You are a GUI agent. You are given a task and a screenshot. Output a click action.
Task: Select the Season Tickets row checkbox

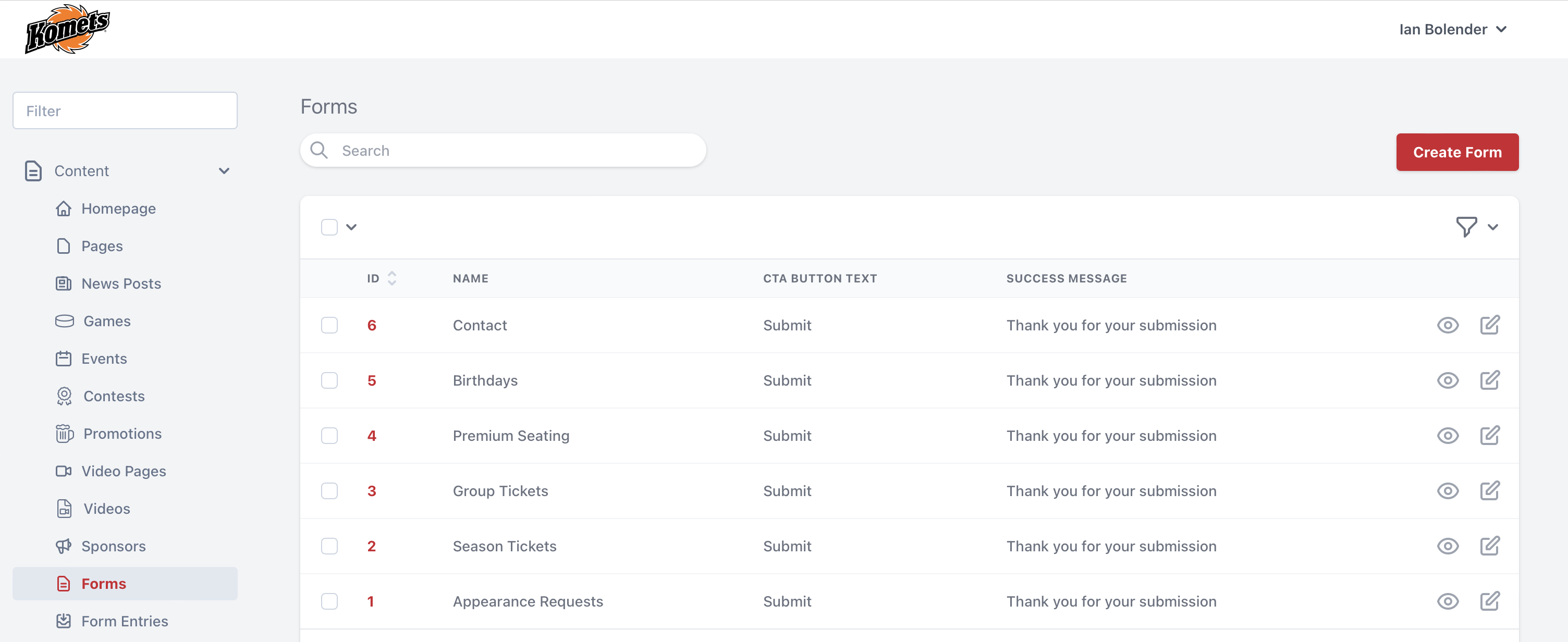(x=329, y=546)
